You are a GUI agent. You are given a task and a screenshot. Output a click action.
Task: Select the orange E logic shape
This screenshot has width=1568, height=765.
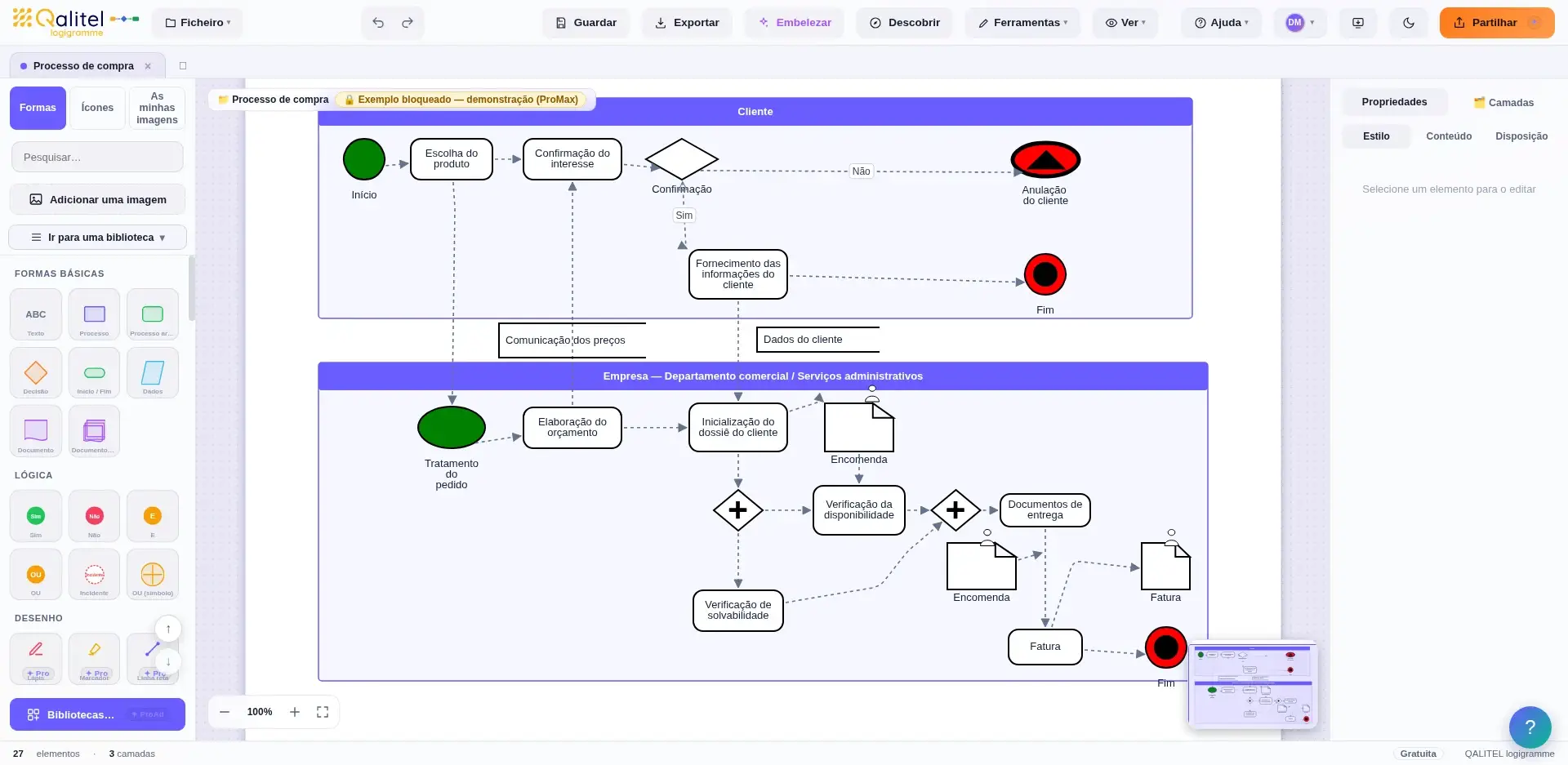click(153, 516)
